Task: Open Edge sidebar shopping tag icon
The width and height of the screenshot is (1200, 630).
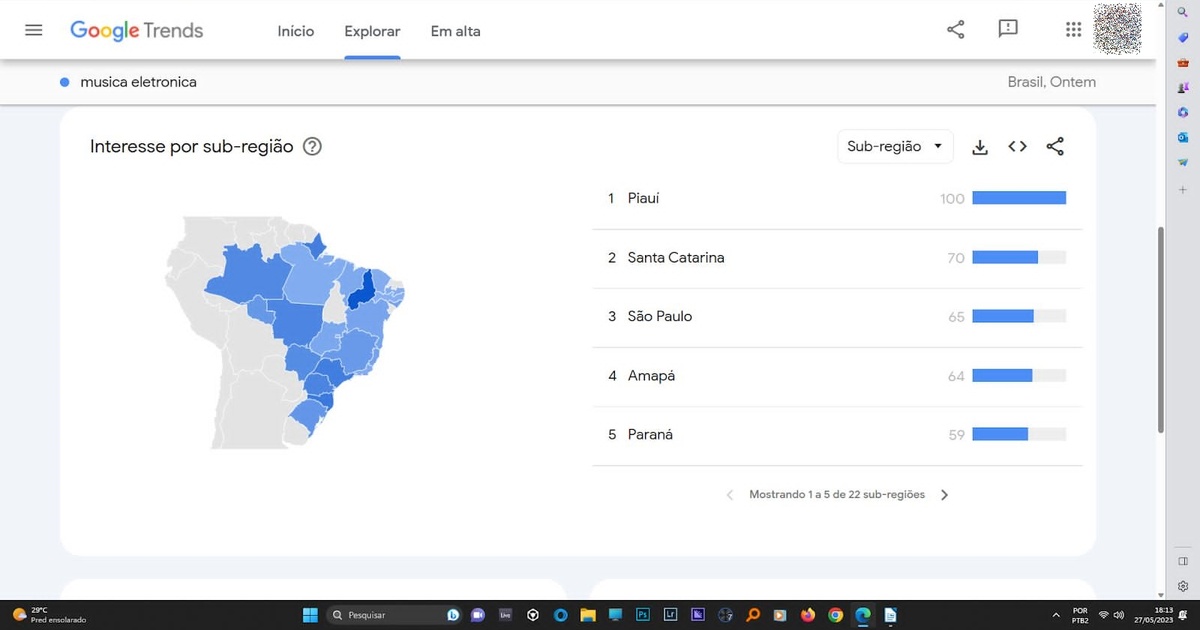Action: 1183,37
